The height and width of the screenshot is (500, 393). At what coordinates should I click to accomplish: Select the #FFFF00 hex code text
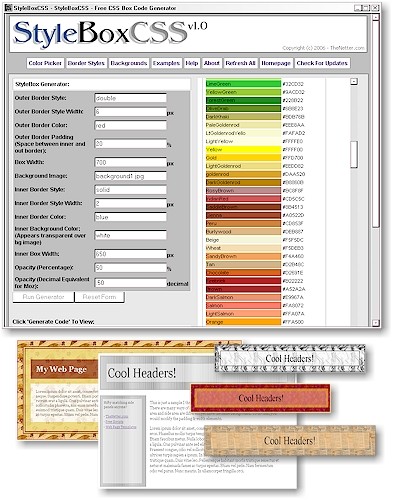(x=293, y=150)
